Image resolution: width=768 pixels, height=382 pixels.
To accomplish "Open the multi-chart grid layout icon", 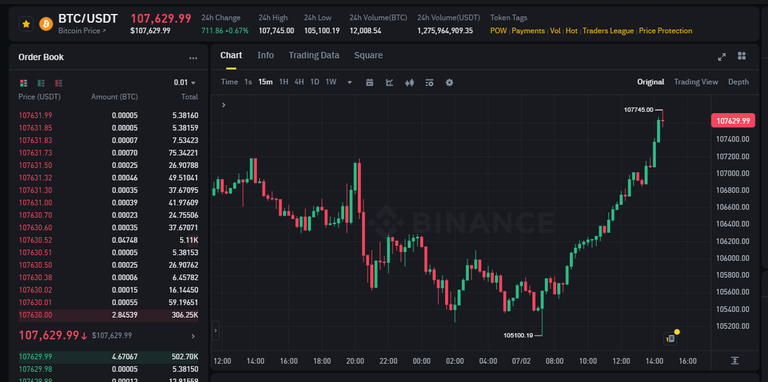I will [742, 56].
